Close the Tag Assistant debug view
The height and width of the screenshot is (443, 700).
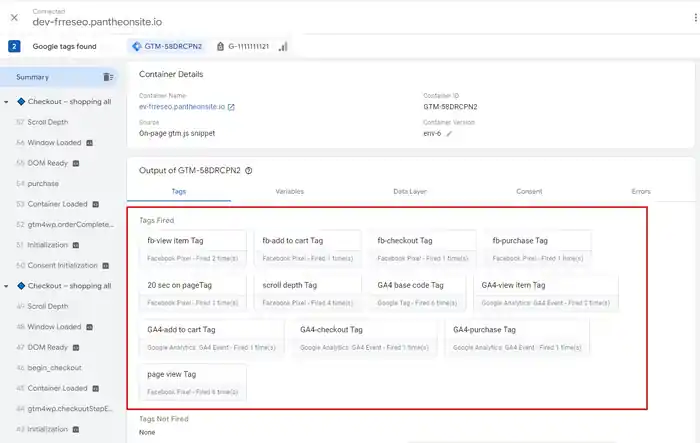pyautogui.click(x=14, y=17)
